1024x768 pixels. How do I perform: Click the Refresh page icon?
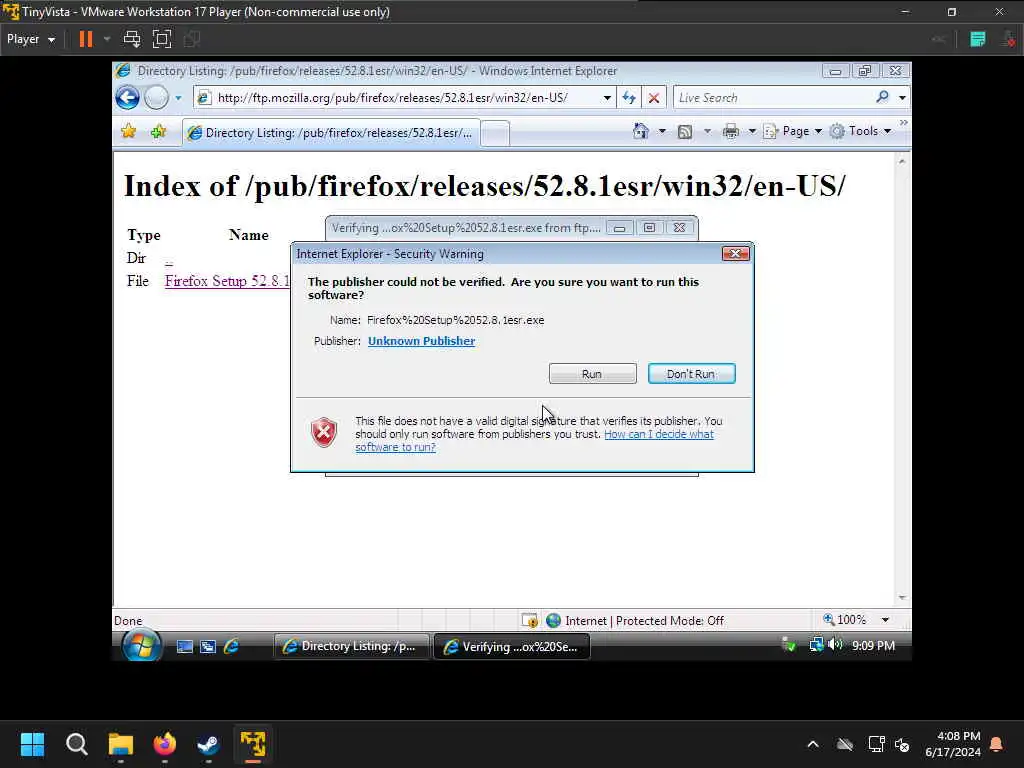click(629, 98)
